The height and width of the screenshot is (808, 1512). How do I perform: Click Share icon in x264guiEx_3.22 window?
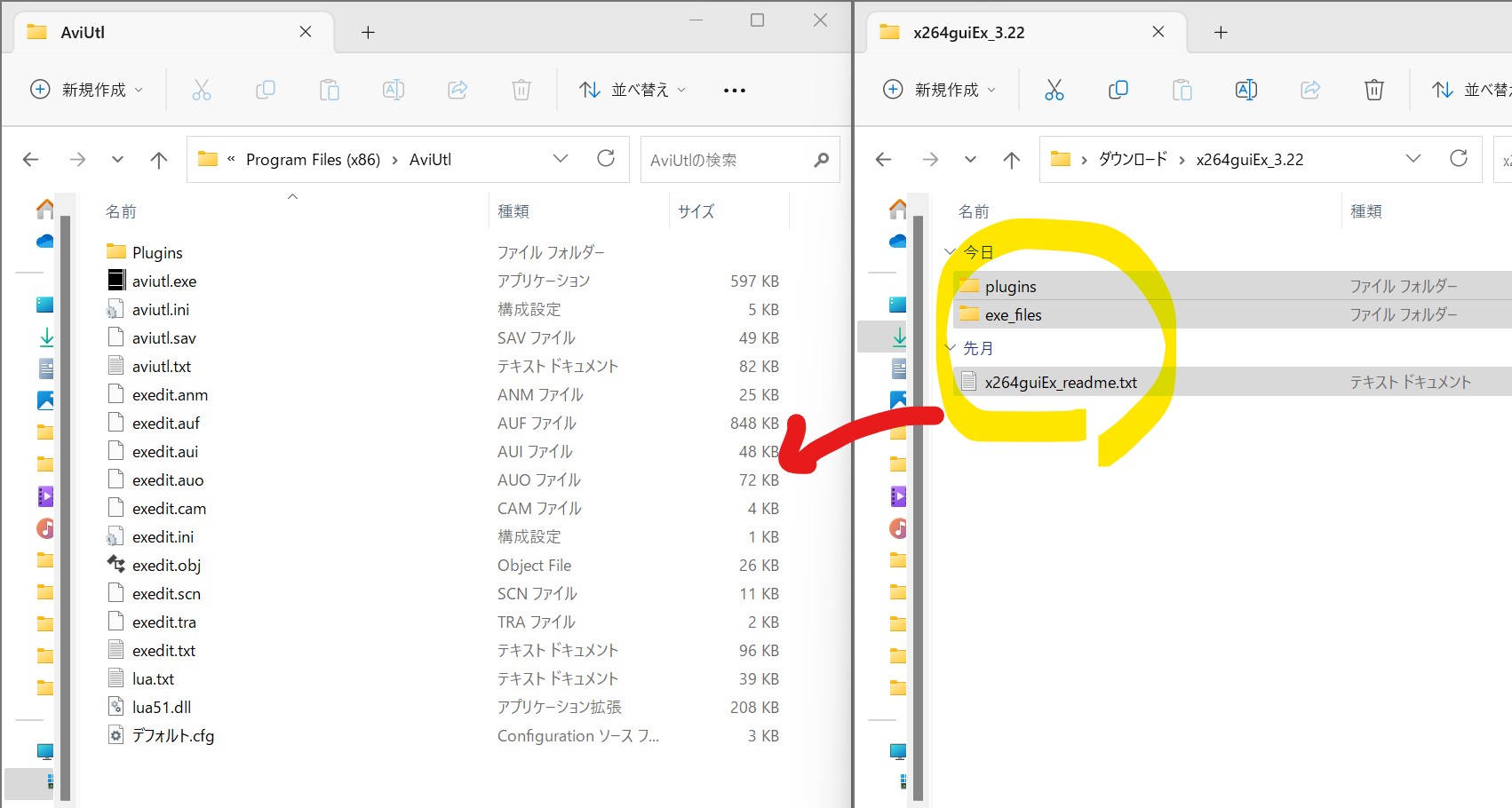[x=1310, y=90]
